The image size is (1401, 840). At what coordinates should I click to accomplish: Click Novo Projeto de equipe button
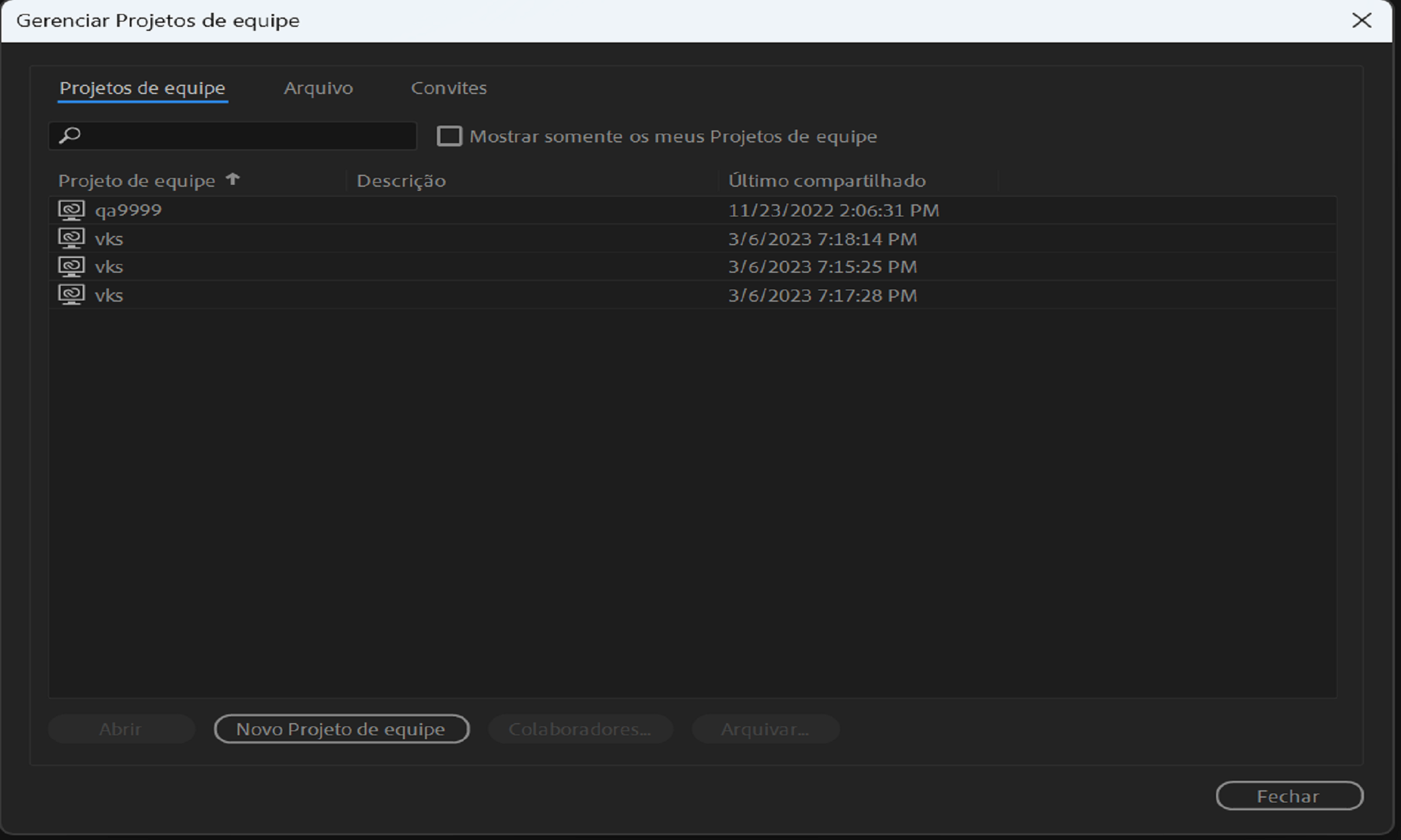341,729
